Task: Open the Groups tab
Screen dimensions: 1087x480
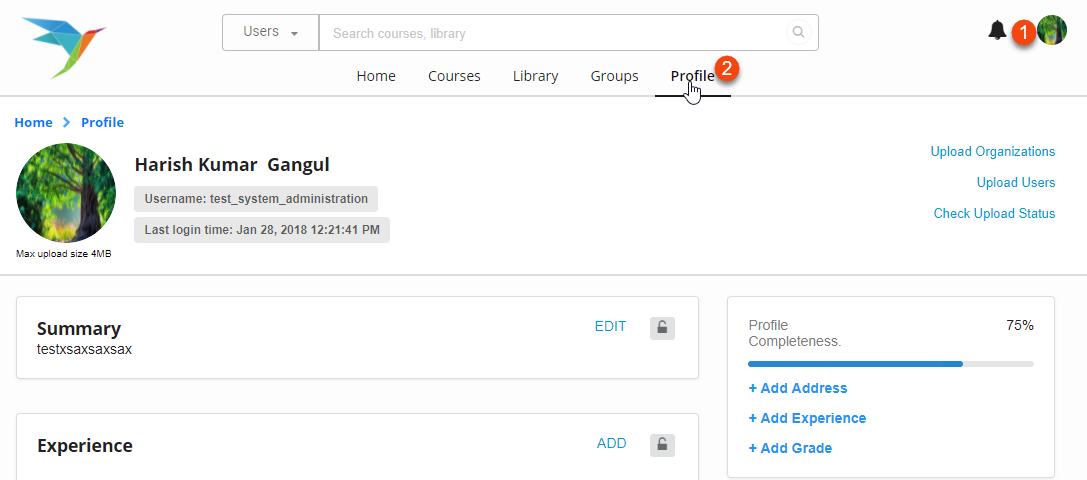Action: [614, 76]
